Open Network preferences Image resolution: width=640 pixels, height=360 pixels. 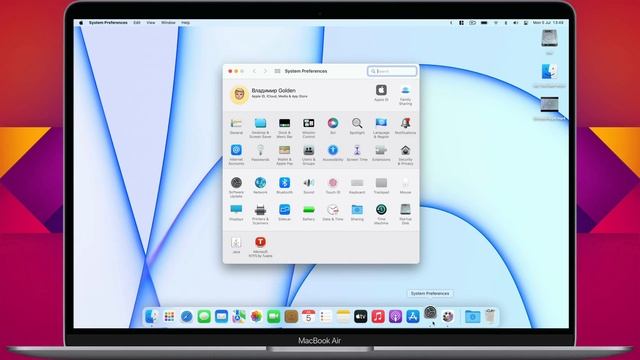point(260,183)
